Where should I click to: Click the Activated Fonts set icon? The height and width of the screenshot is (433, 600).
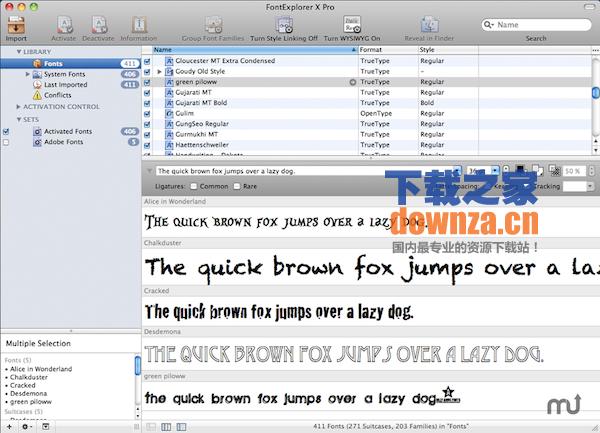click(x=37, y=131)
